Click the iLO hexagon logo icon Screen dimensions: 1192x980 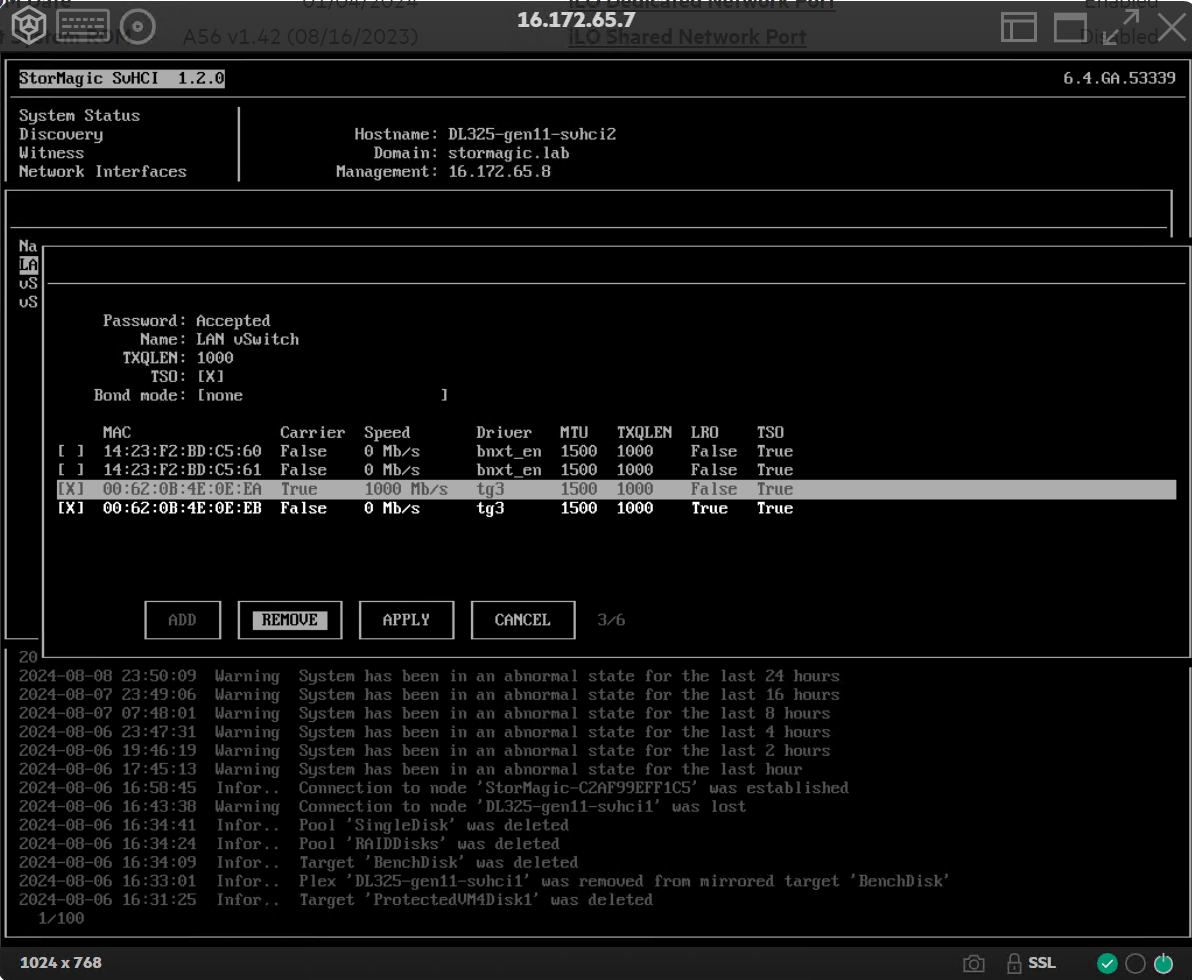click(29, 26)
